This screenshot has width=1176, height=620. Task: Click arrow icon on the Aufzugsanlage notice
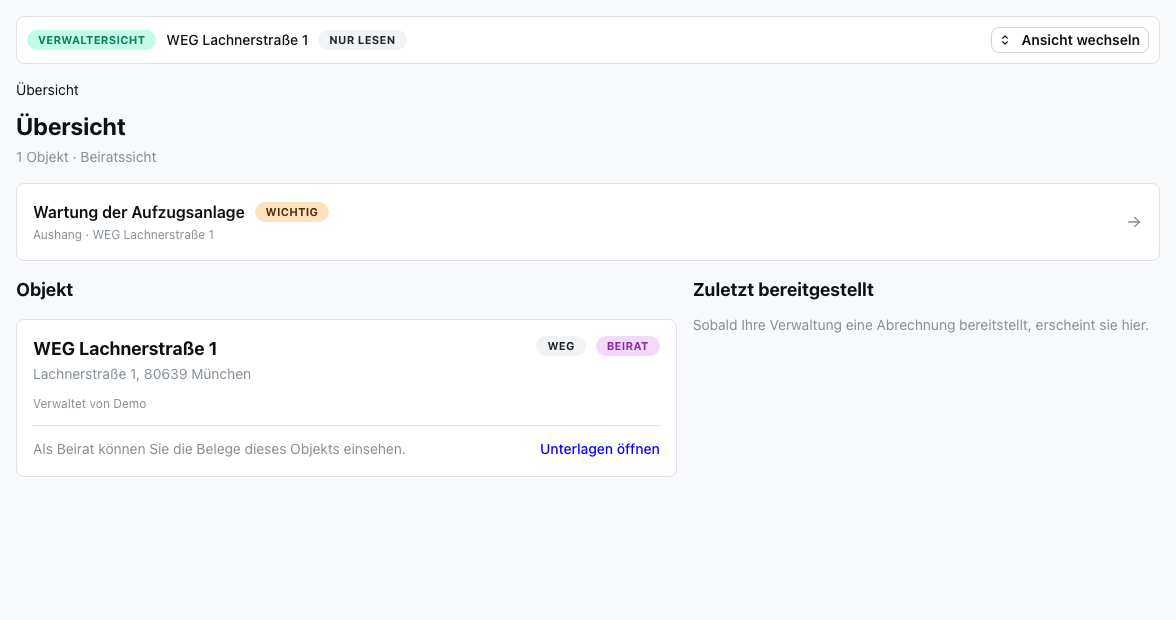pyautogui.click(x=1134, y=222)
